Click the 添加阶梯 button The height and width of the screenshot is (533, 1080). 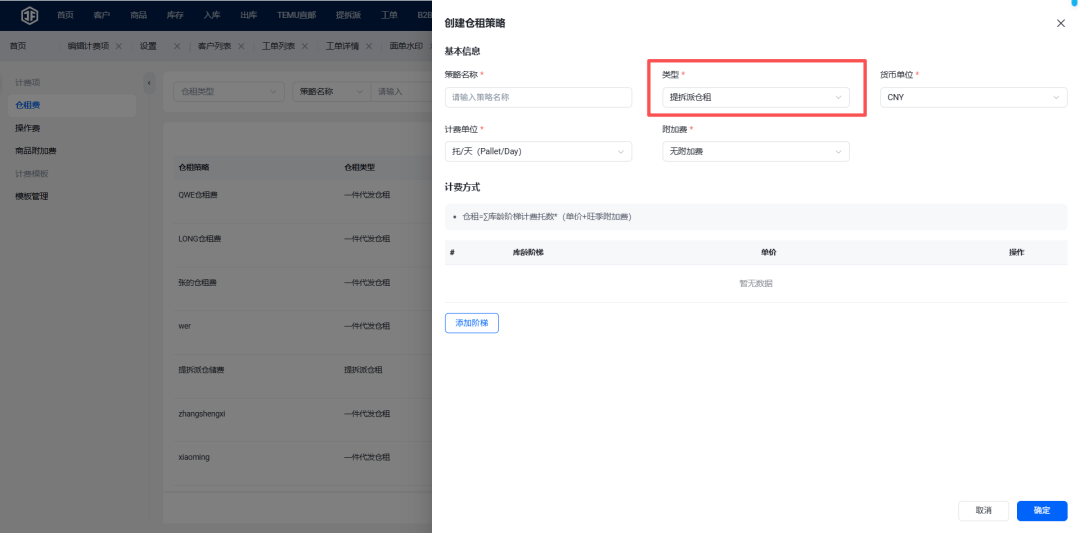[x=471, y=323]
